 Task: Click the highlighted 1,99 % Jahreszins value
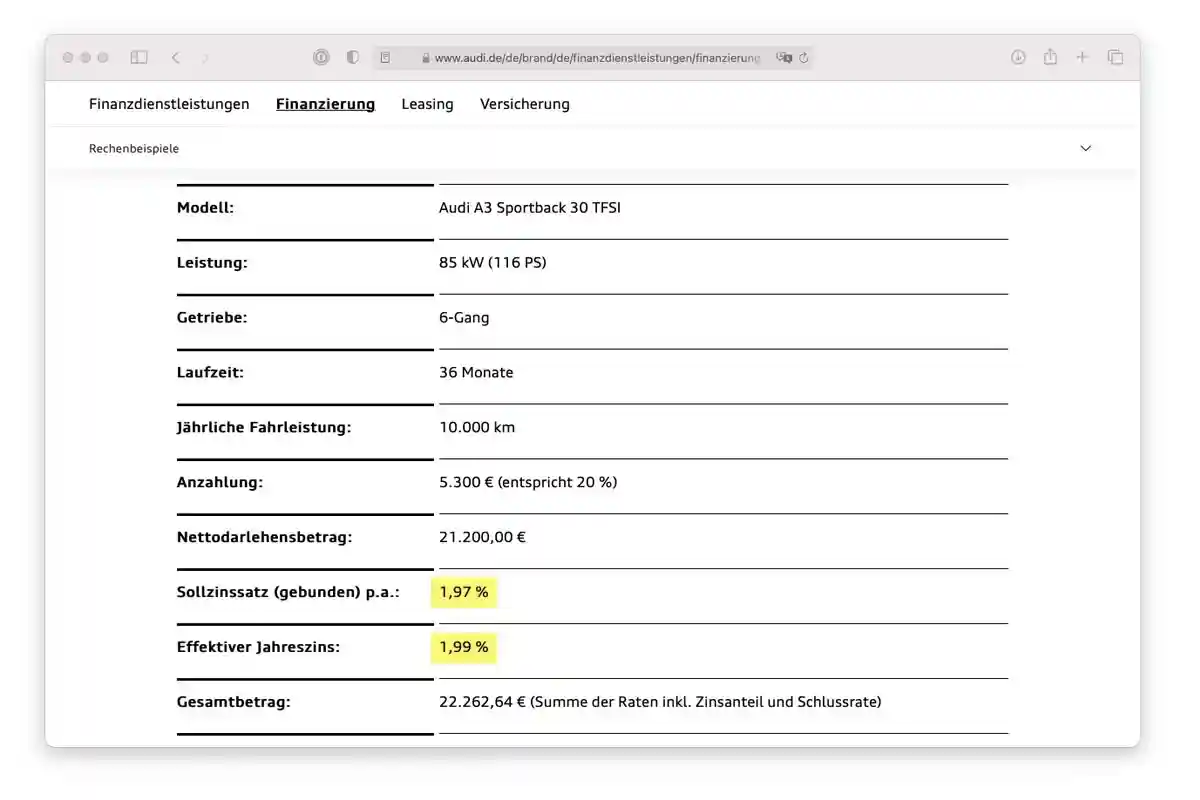(x=464, y=647)
